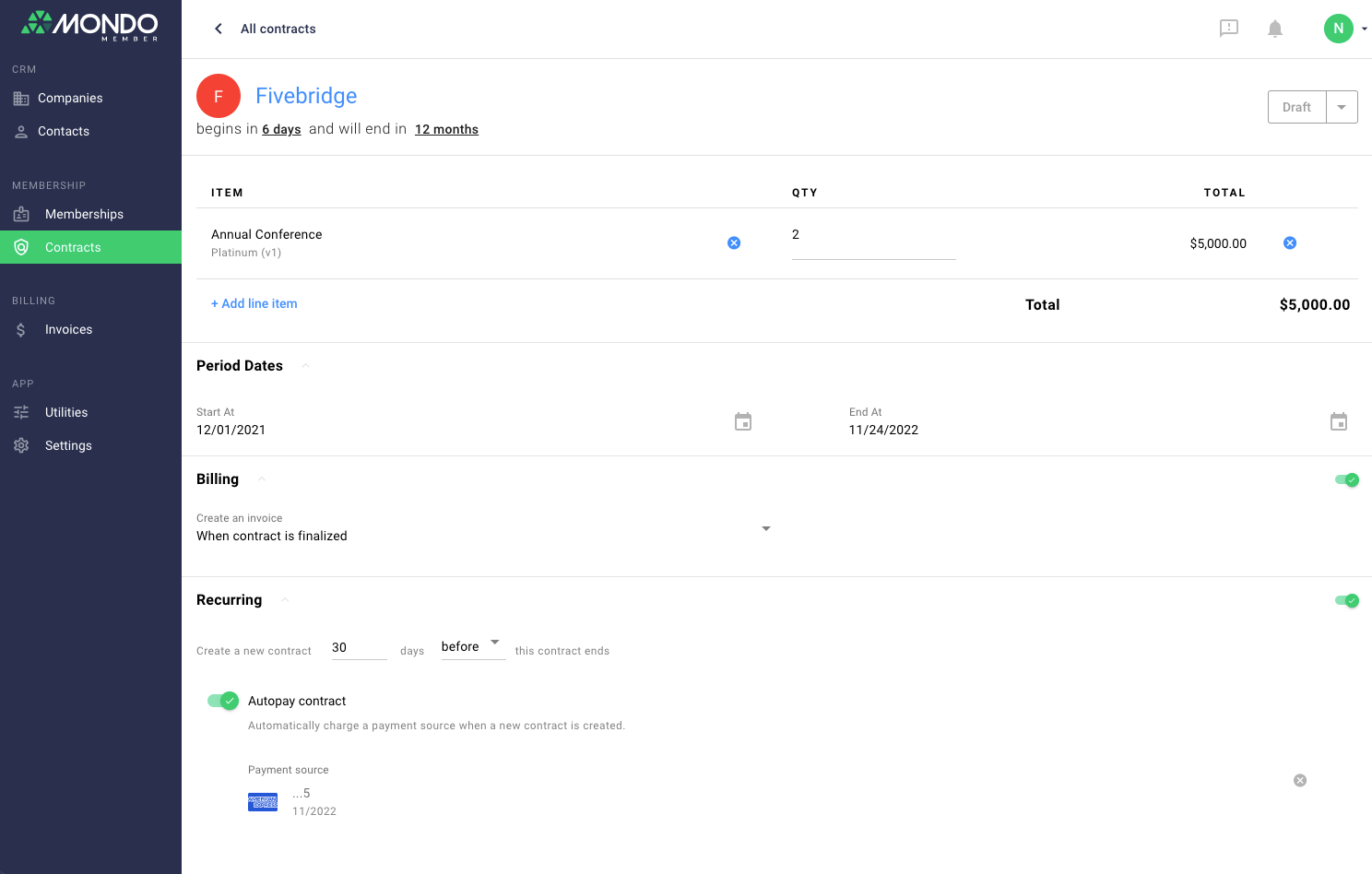Open the notifications bell
This screenshot has width=1372, height=874.
point(1275,29)
